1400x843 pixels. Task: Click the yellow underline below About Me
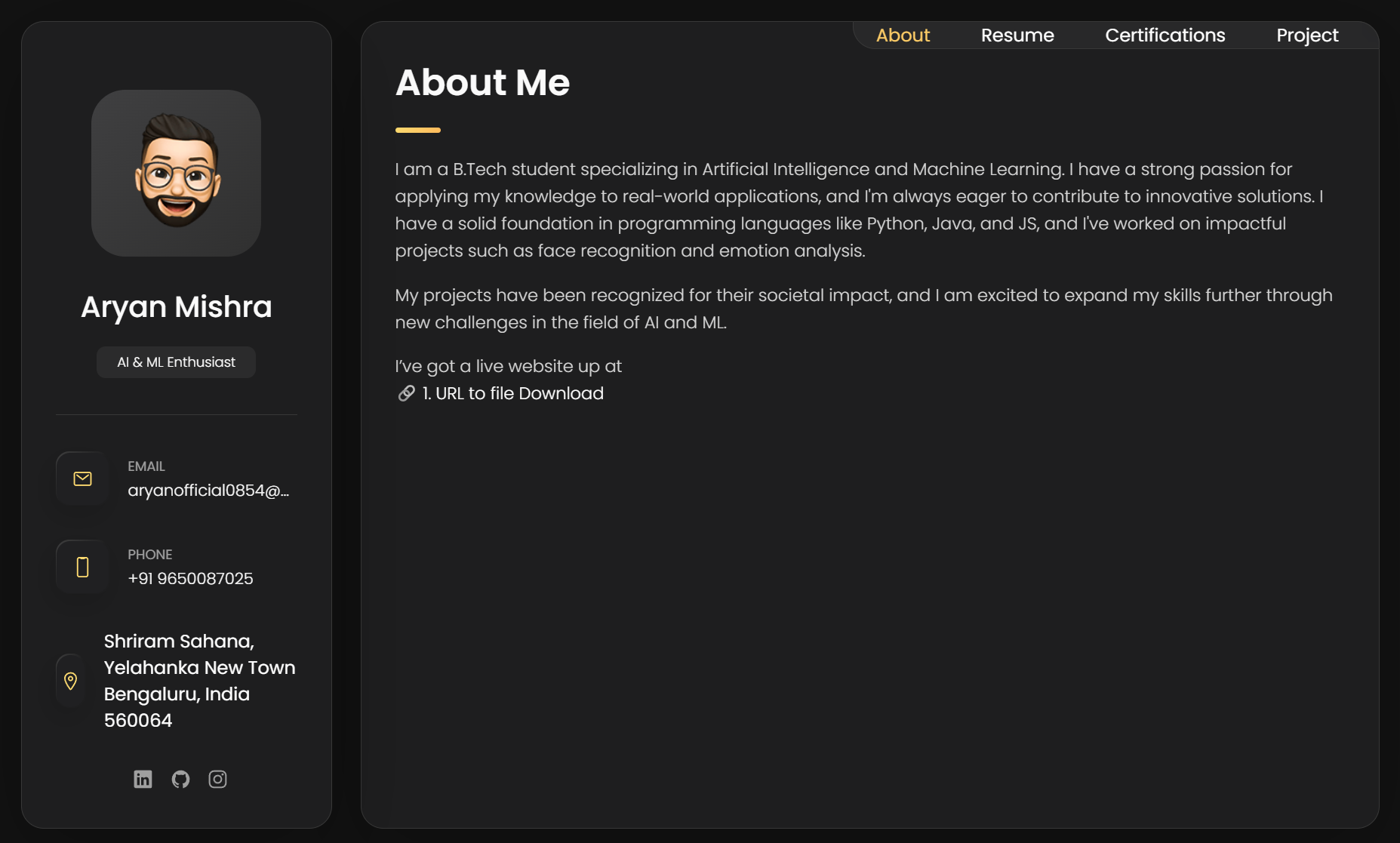[417, 130]
